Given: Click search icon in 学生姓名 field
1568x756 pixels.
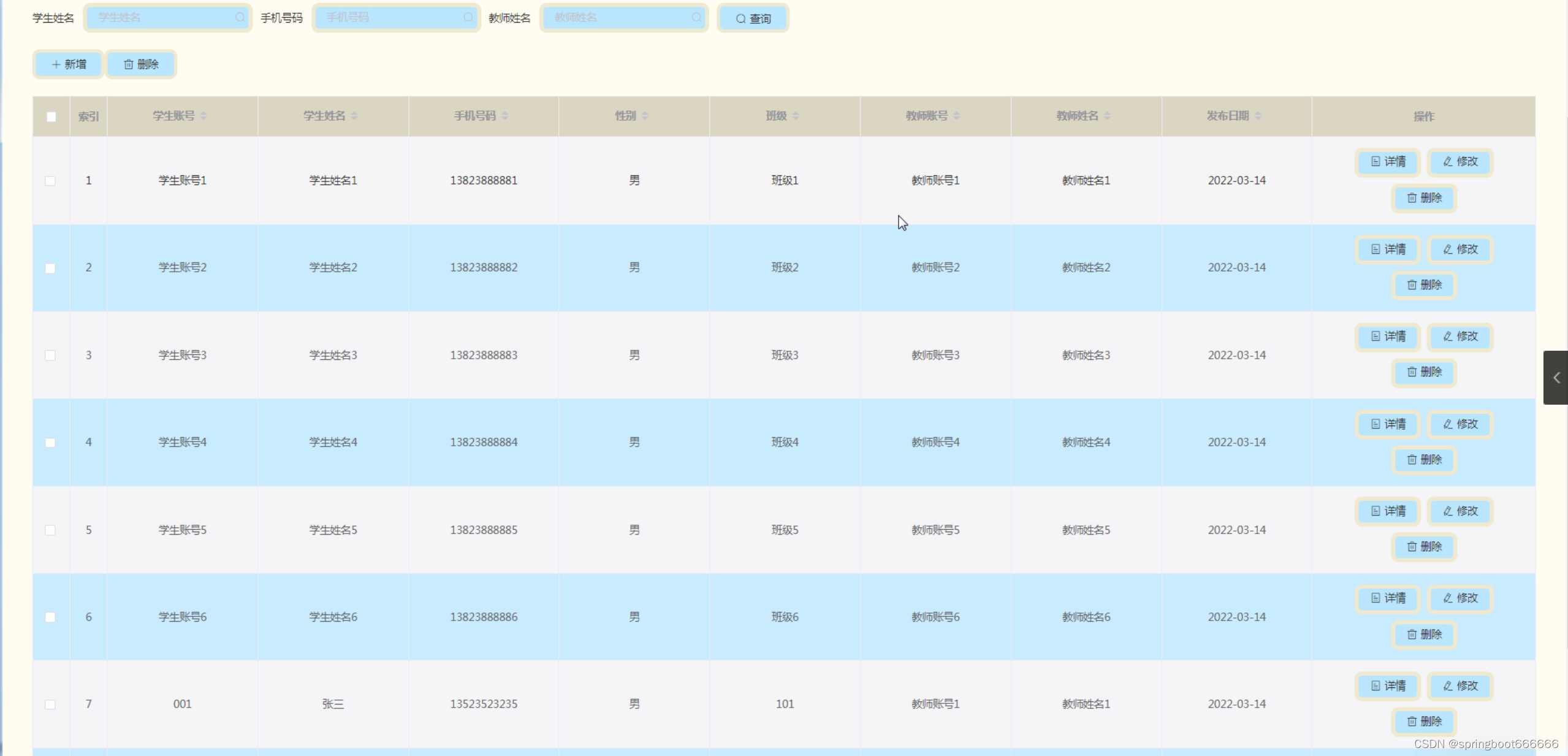Looking at the screenshot, I should (x=240, y=18).
